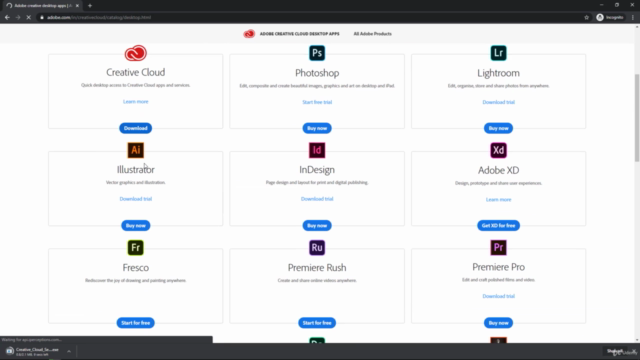Open Learn more link under Creative Cloud

point(136,102)
